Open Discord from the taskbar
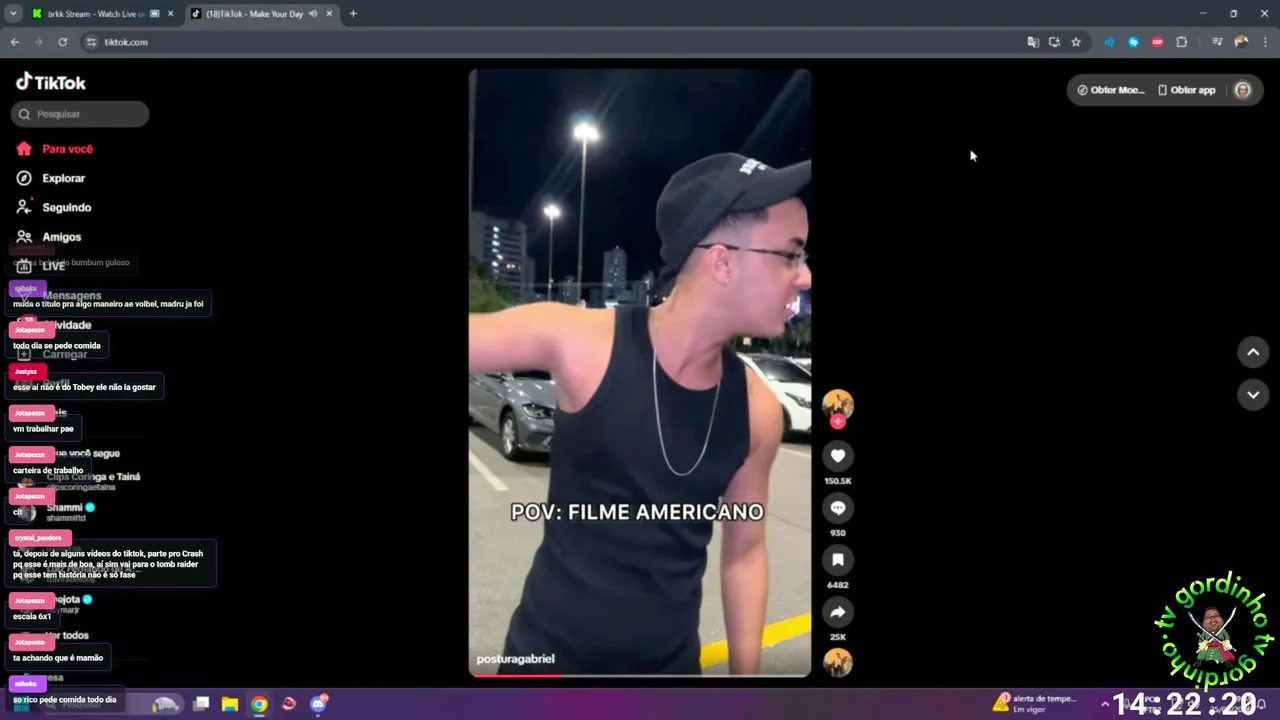Image resolution: width=1280 pixels, height=720 pixels. tap(319, 704)
